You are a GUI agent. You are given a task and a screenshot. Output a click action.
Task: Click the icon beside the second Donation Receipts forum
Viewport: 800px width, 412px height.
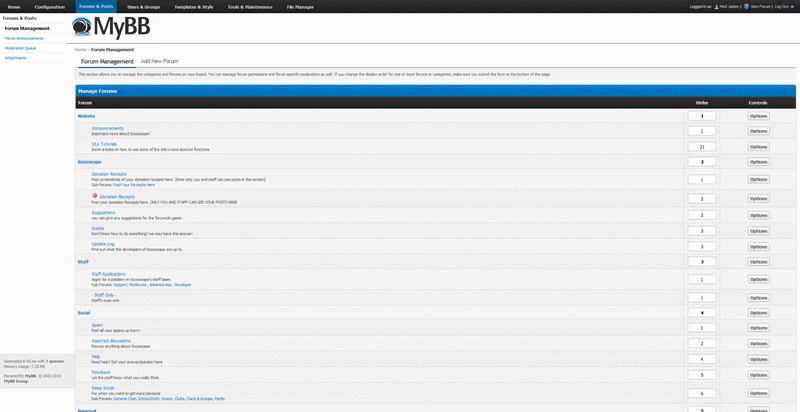coord(94,196)
